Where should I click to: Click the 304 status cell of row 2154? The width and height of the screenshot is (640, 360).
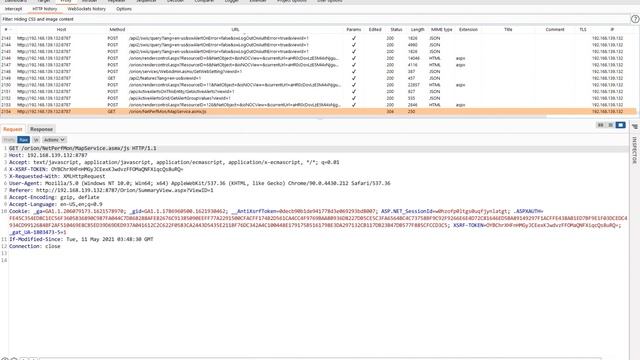point(390,111)
